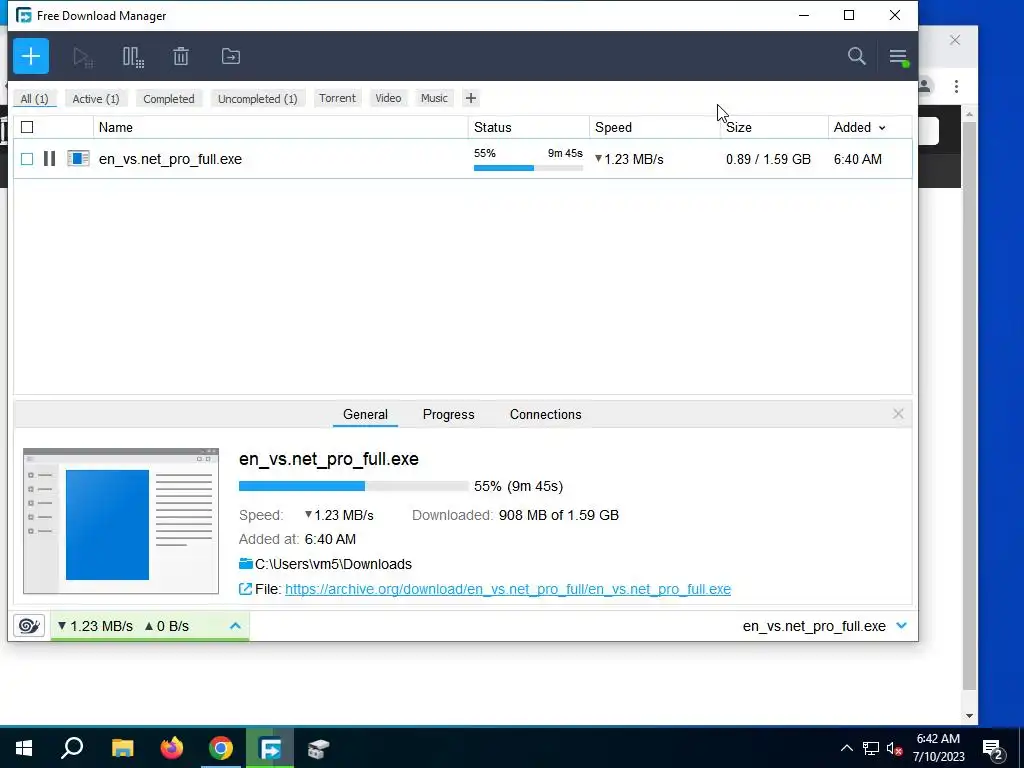This screenshot has height=768, width=1024.
Task: Sort by the Size column header
Action: pyautogui.click(x=775, y=127)
